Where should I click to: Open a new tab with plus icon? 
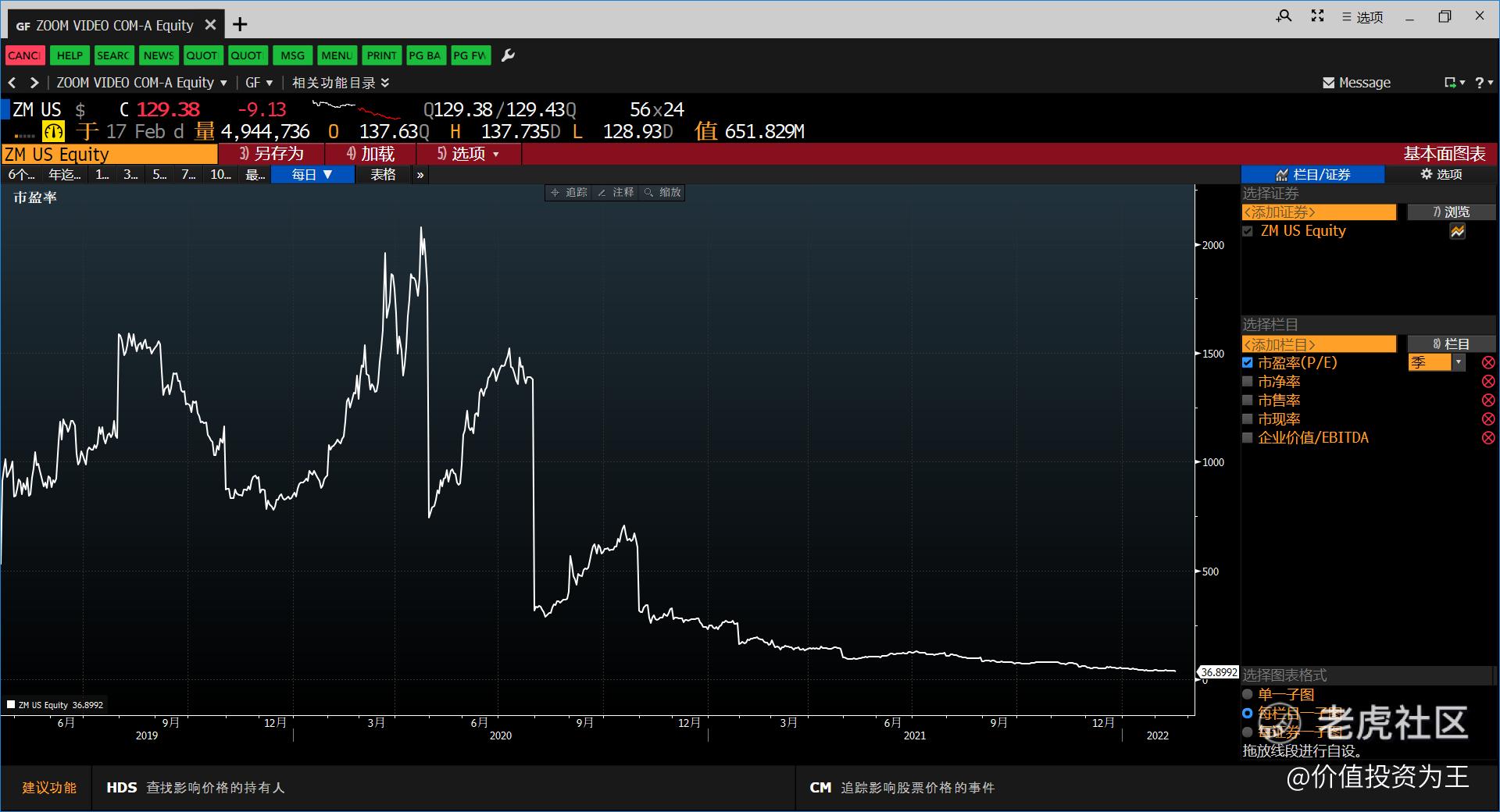240,25
